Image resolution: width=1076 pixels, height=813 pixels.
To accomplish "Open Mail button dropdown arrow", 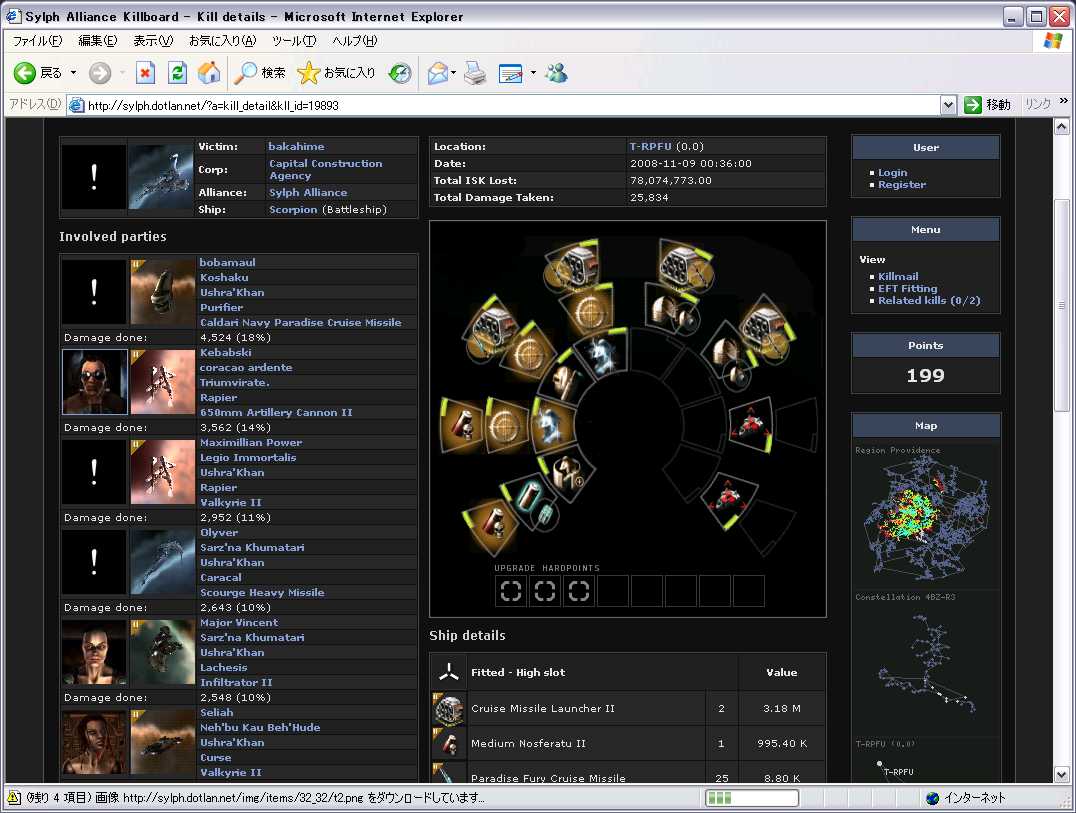I will [x=454, y=73].
